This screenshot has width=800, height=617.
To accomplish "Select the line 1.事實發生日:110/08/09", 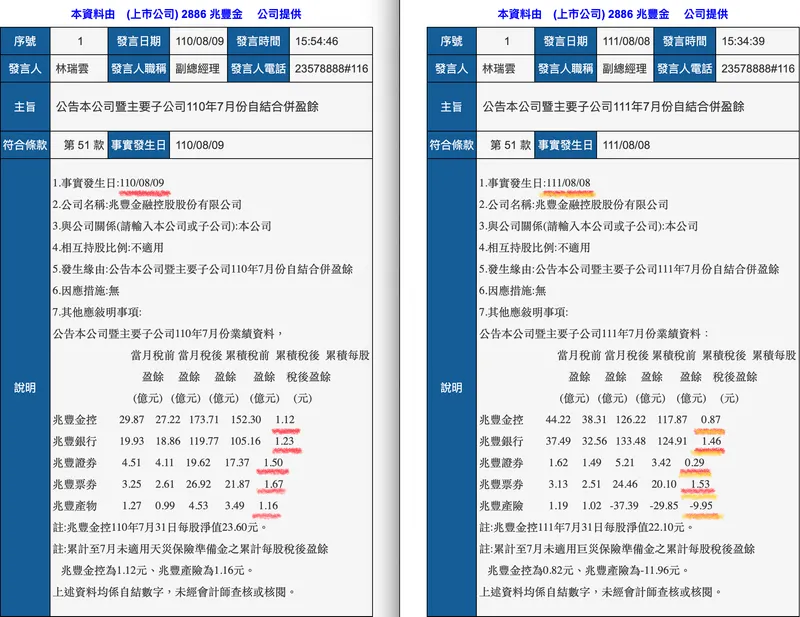I will pos(108,183).
